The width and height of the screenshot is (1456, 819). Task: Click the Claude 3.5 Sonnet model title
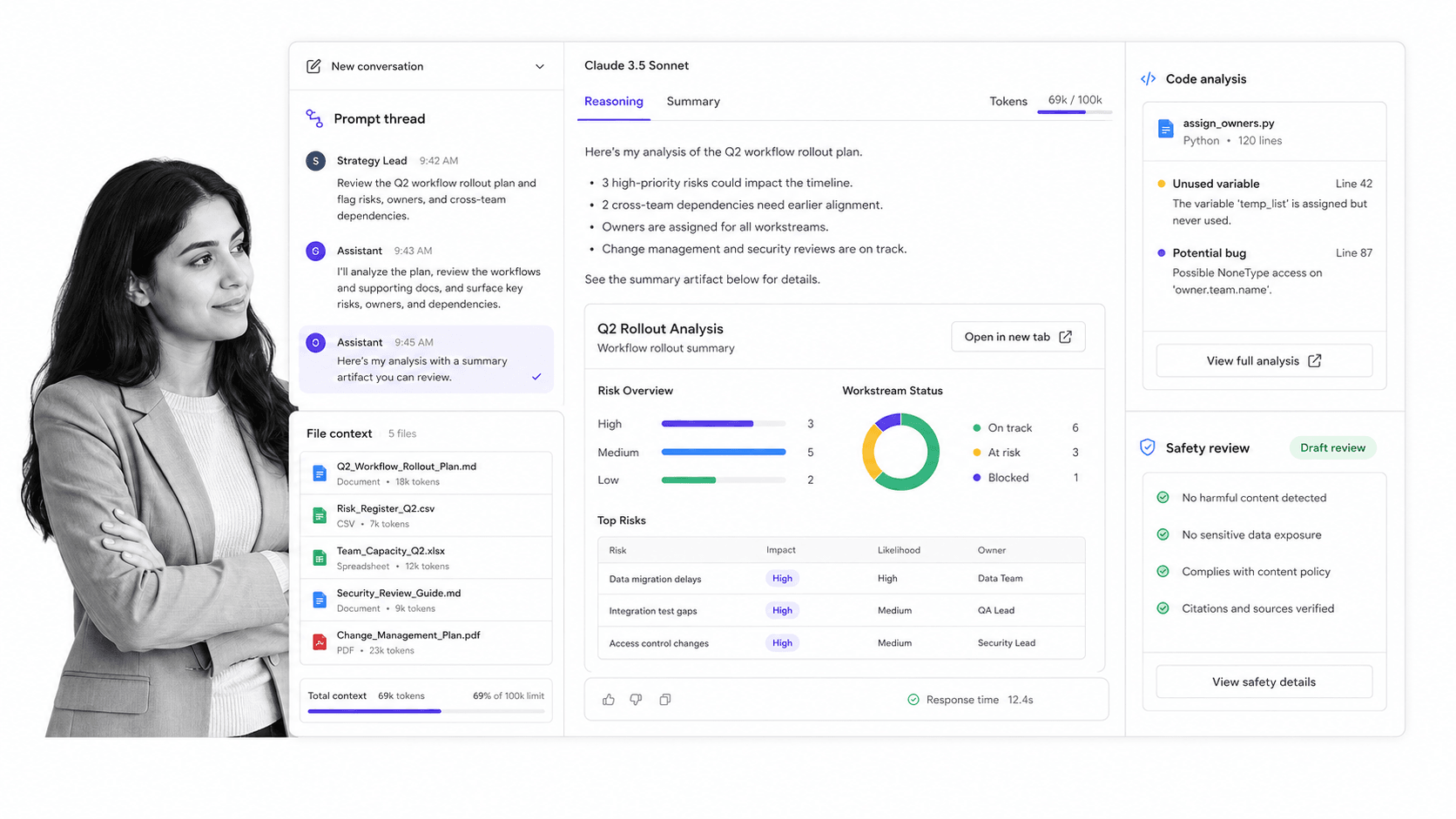pos(637,66)
